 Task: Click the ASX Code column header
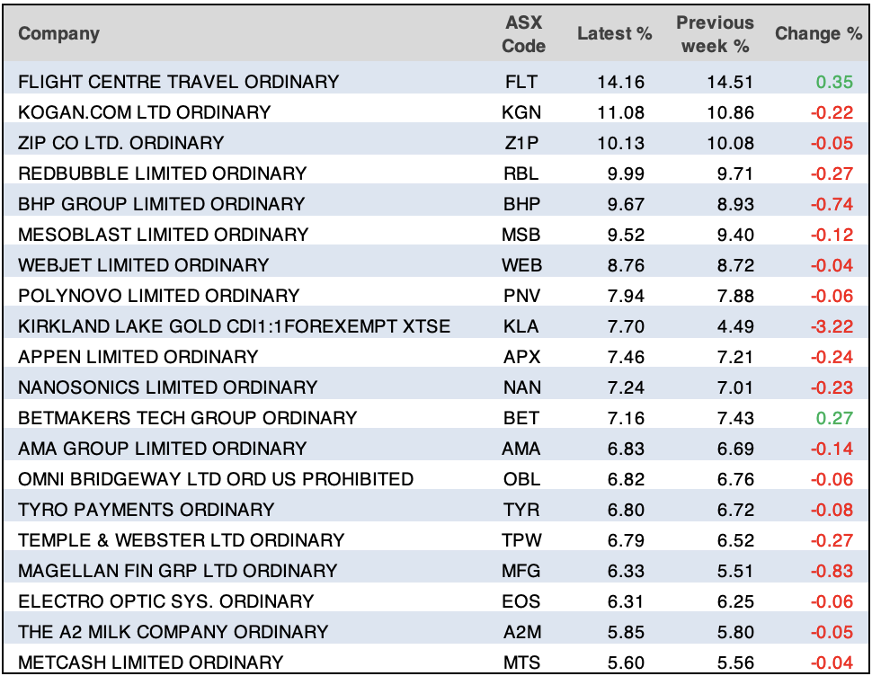pyautogui.click(x=523, y=33)
